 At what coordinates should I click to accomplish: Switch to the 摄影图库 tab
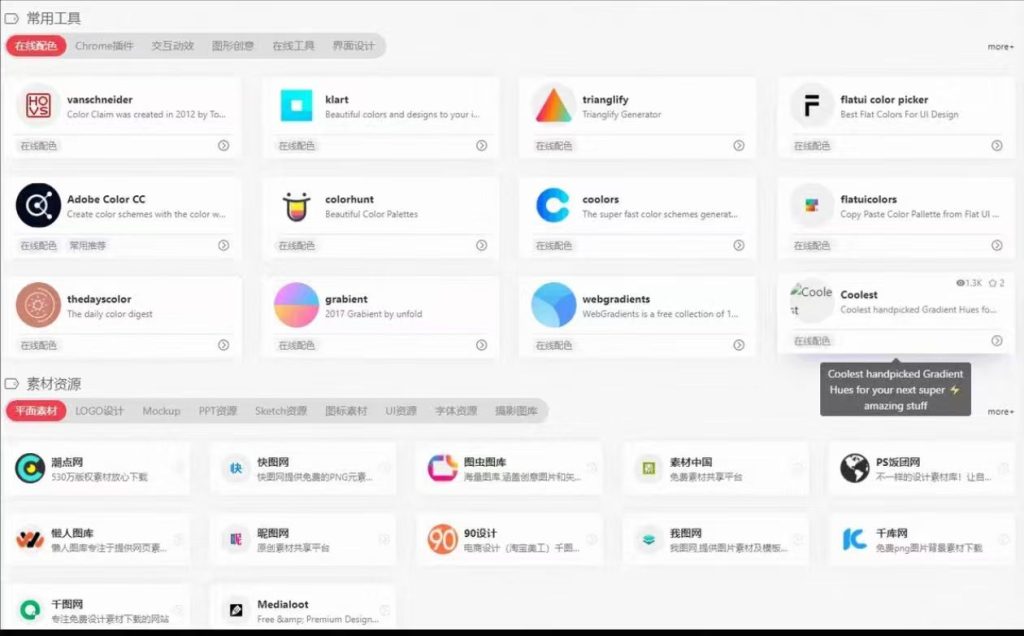point(516,411)
